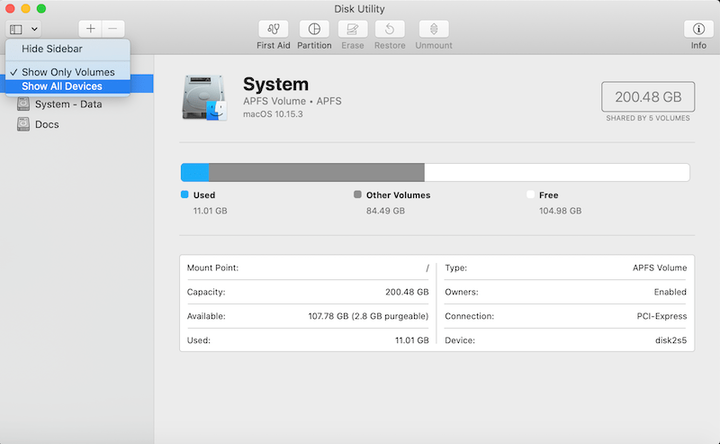Click the sidebar view icon in toolbar

coord(16,29)
